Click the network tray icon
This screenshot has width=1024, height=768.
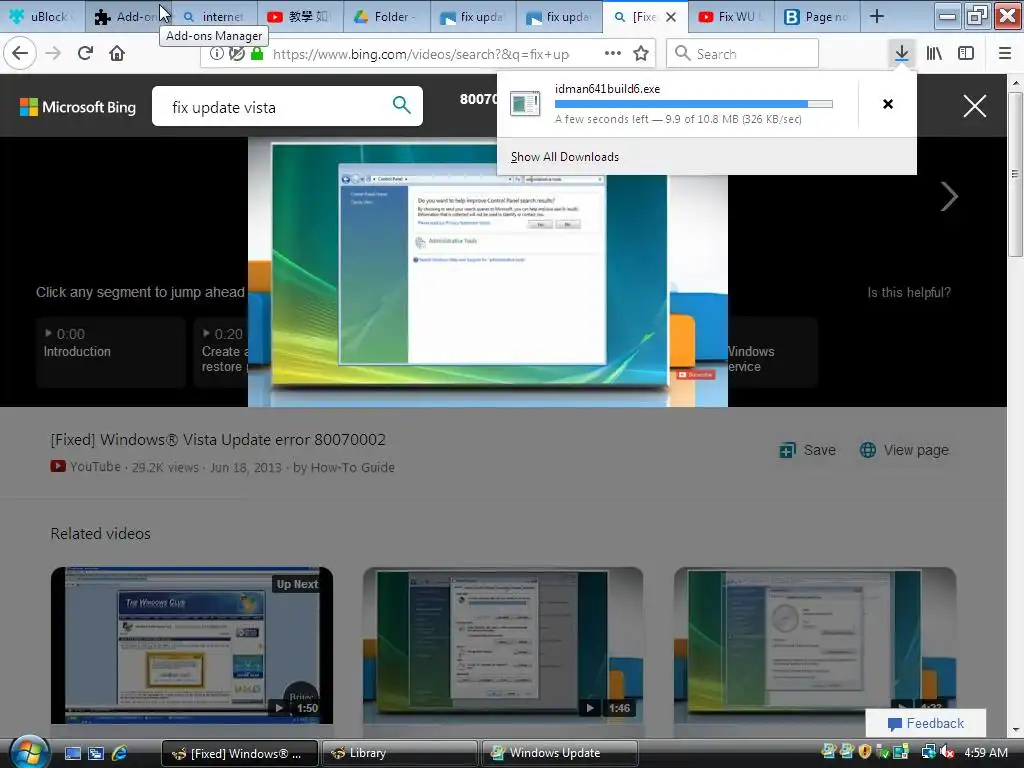(928, 752)
